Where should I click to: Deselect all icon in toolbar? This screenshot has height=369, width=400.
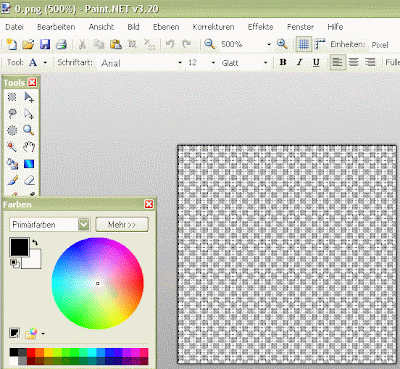[x=149, y=44]
